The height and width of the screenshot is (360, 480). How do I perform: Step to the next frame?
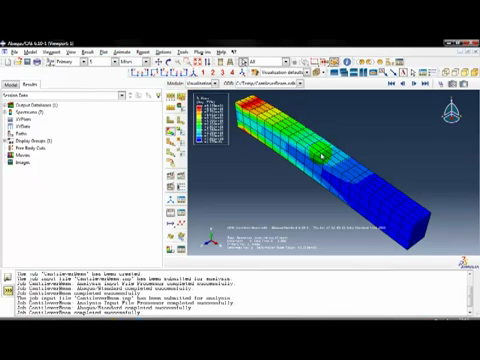(414, 84)
